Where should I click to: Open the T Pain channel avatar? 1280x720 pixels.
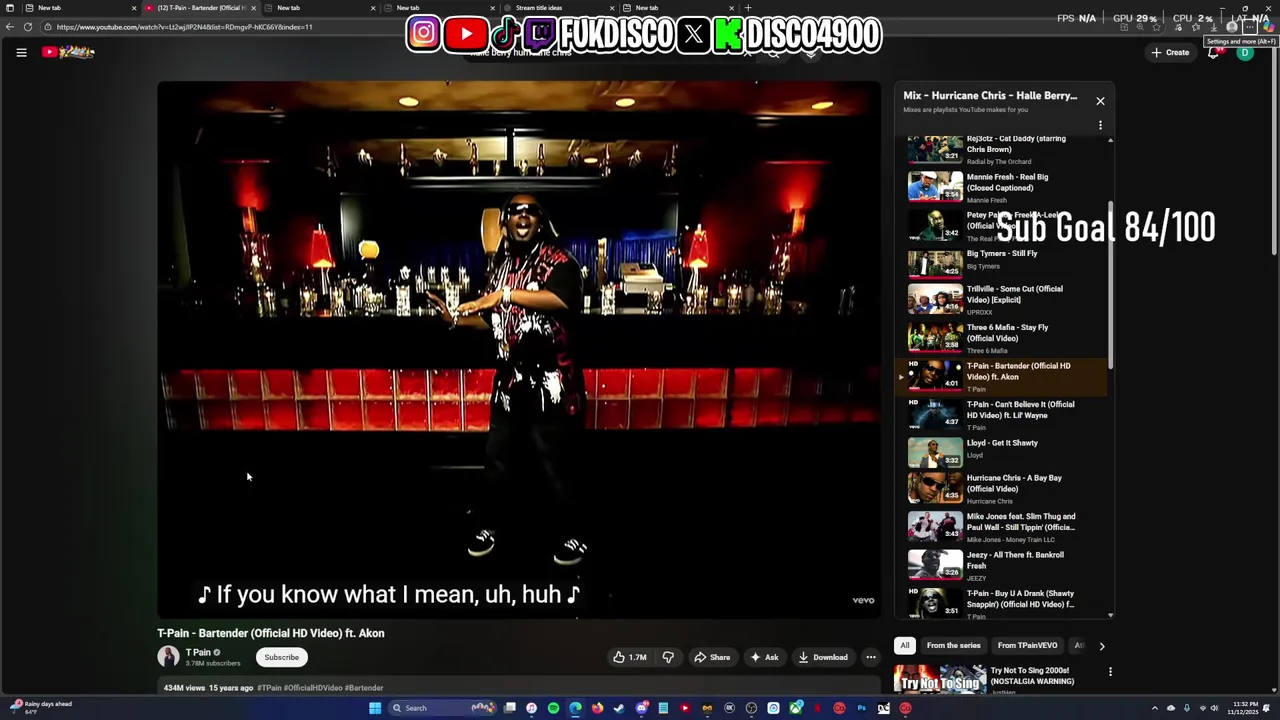[x=168, y=657]
